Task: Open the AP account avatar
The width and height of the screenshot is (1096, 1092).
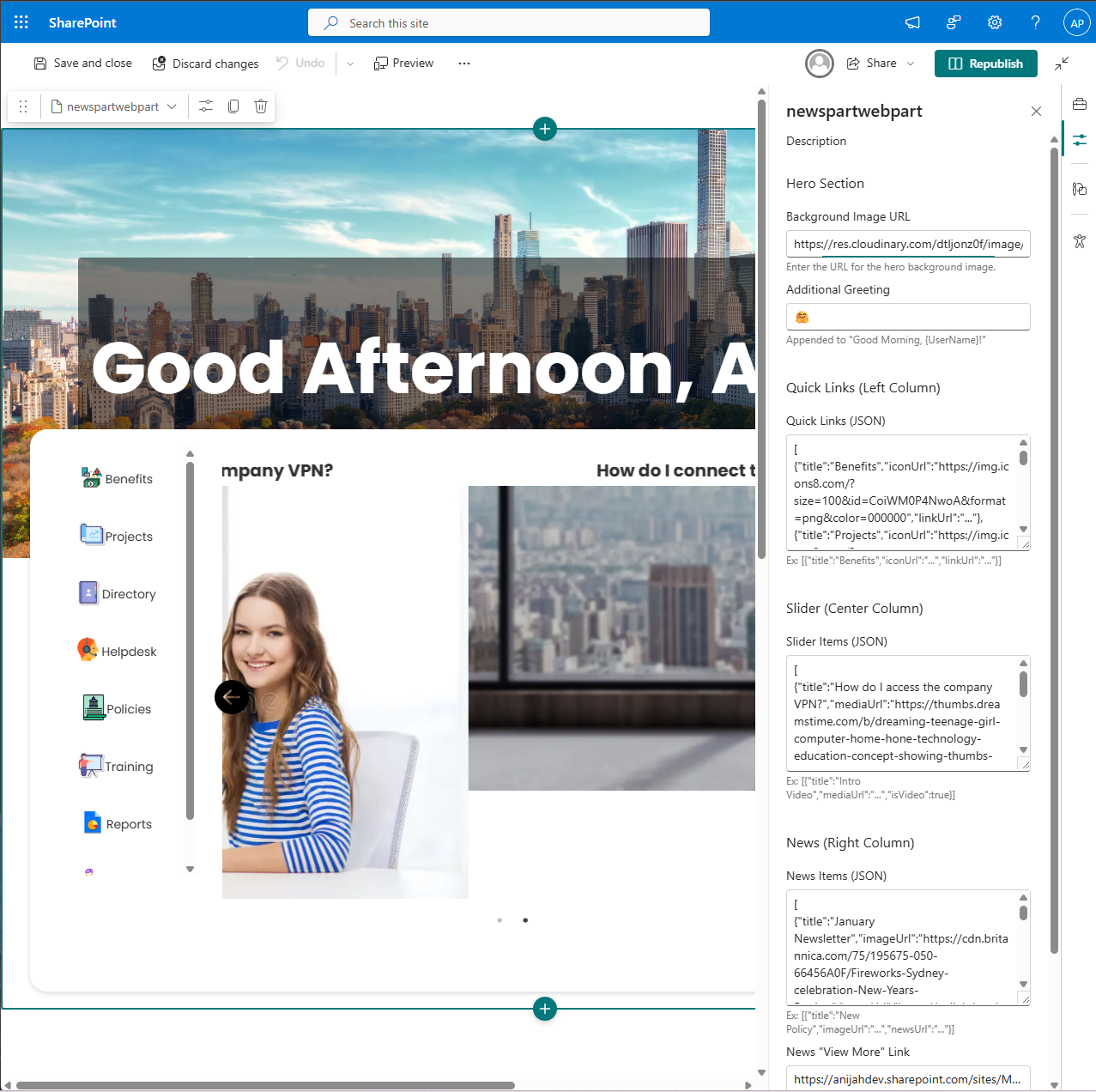Action: tap(1077, 22)
